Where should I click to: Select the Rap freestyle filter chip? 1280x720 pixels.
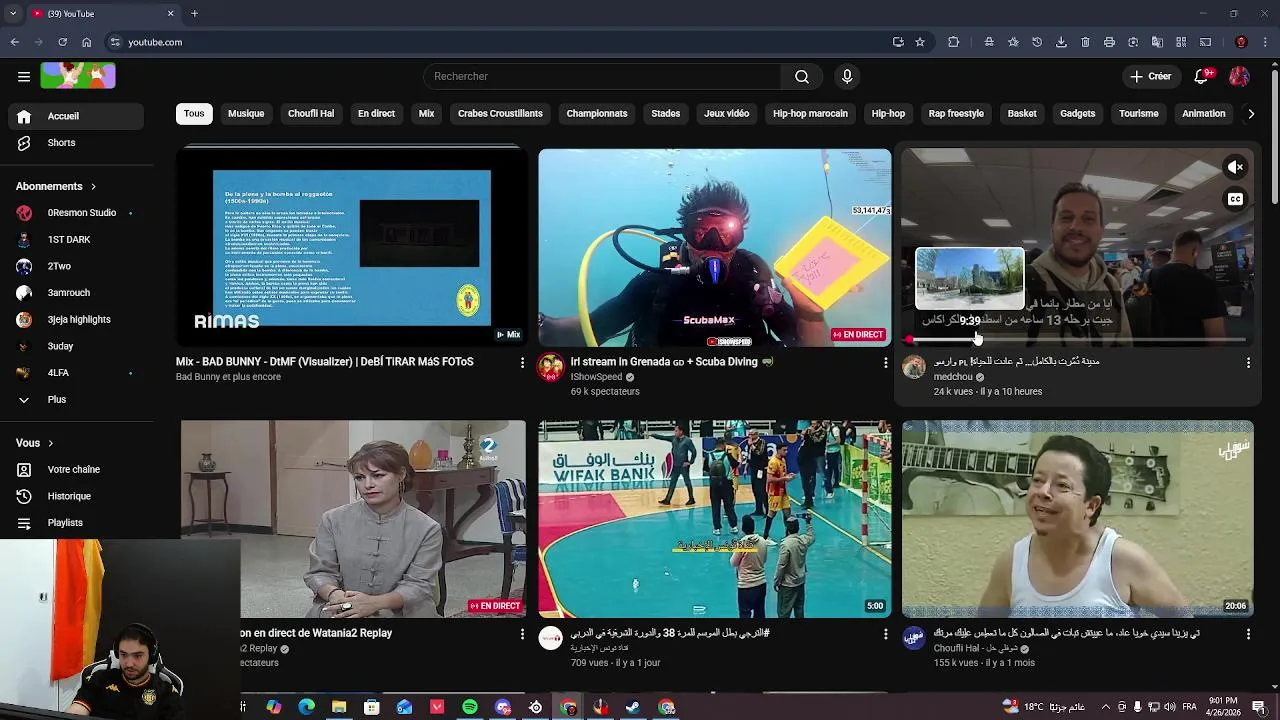point(956,114)
